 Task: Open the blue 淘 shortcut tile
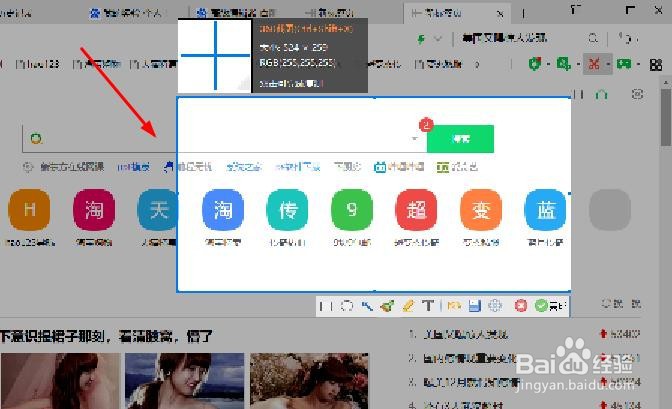(x=223, y=210)
